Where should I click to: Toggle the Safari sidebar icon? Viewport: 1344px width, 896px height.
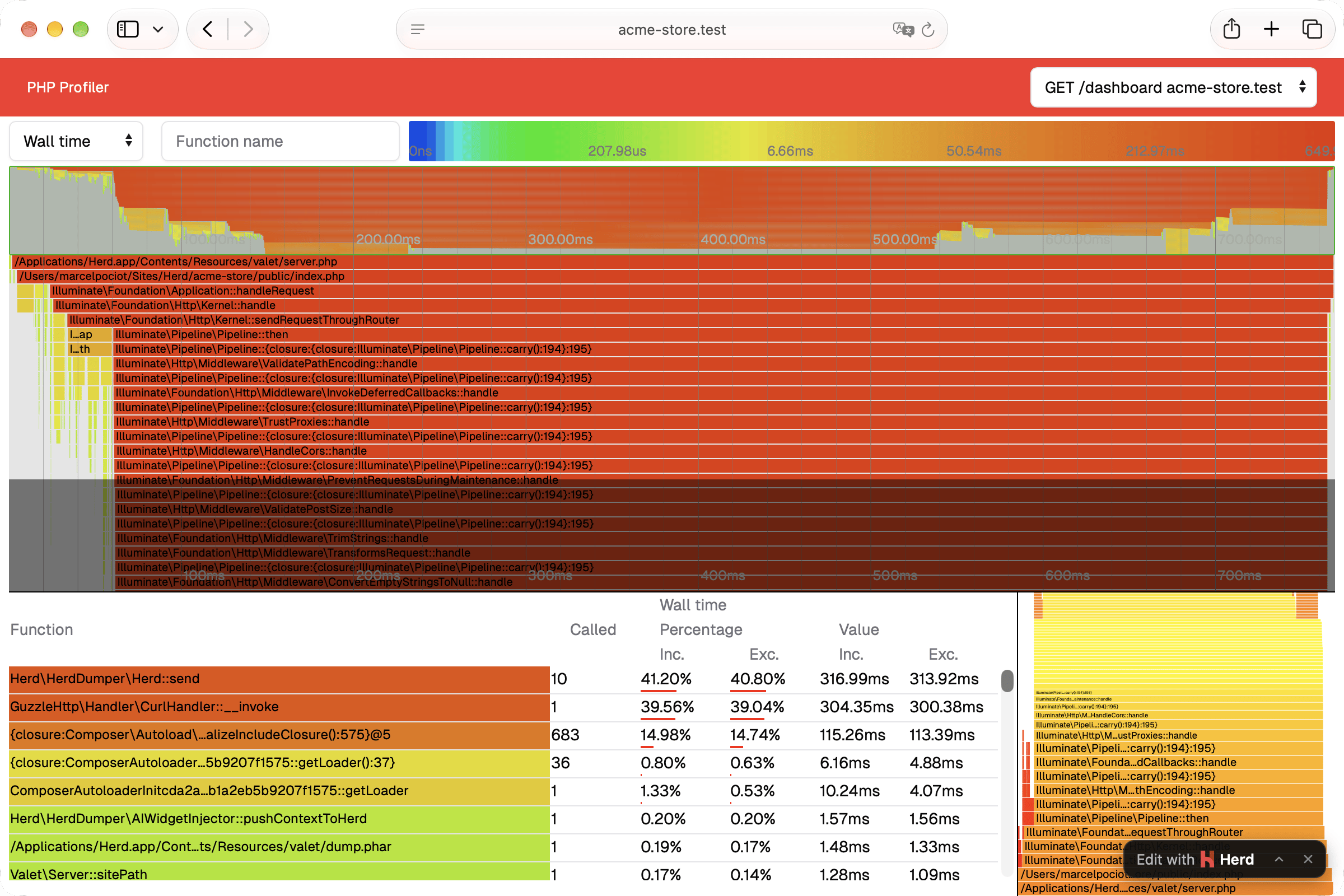128,29
